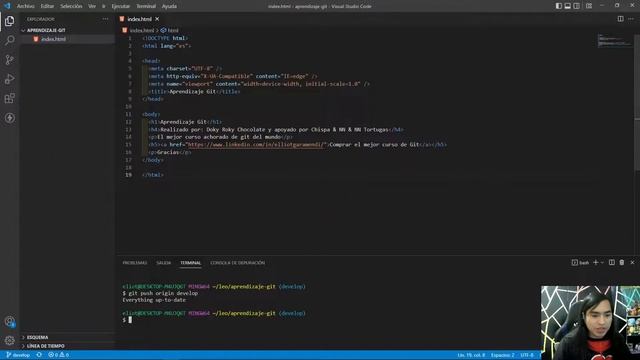
Task: Select index.html in the Explorer tree
Action: [53, 39]
